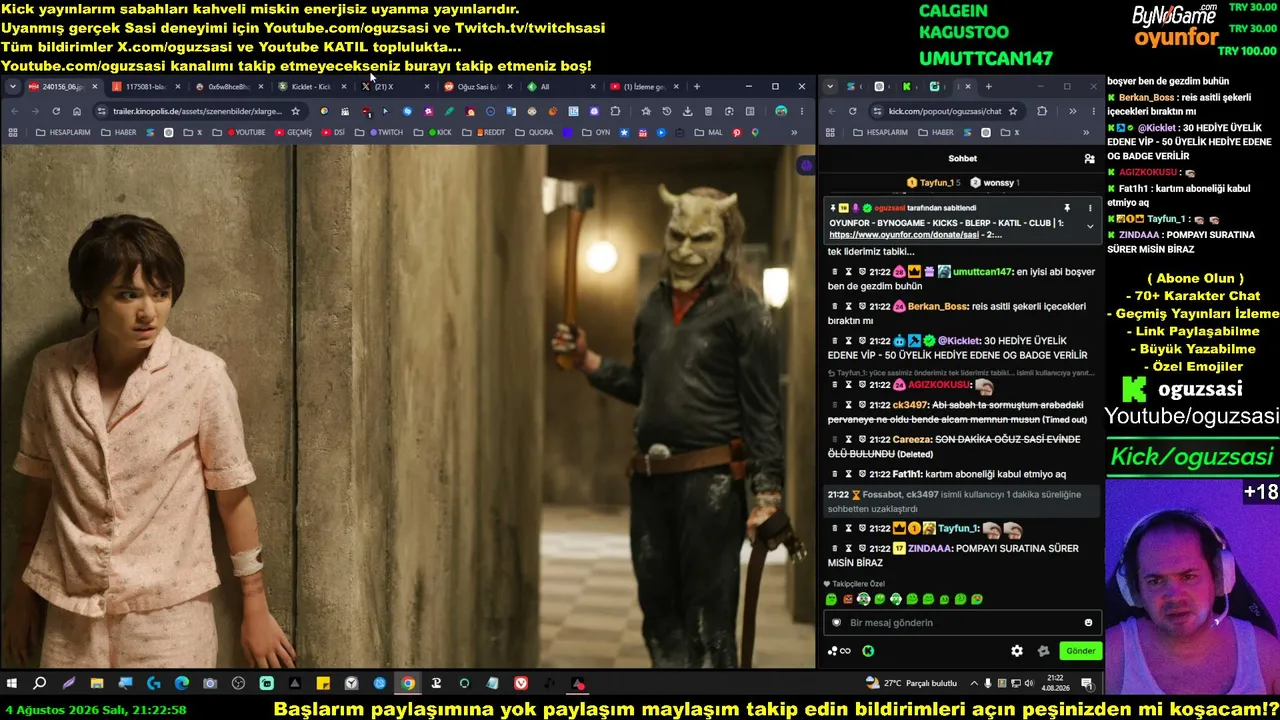The width and height of the screenshot is (1280, 720).
Task: Open the profile avatar in the left browser
Action: point(781,111)
